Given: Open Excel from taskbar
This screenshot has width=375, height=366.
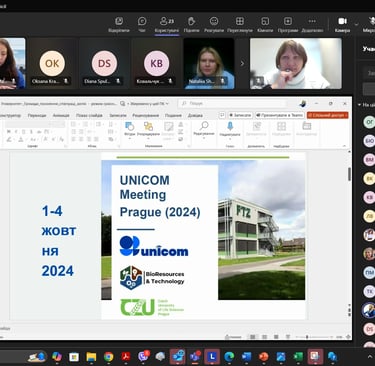Looking at the screenshot, I should tap(298, 357).
